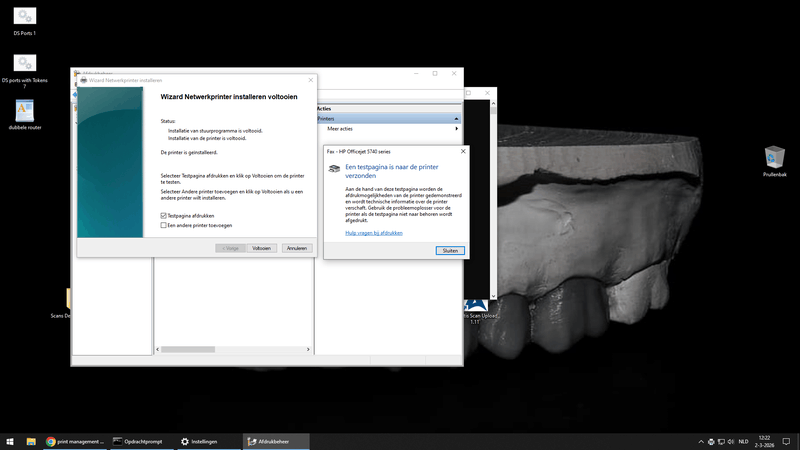800x450 pixels.
Task: Open the DS Ports 1 desktop shortcut
Action: coord(24,21)
